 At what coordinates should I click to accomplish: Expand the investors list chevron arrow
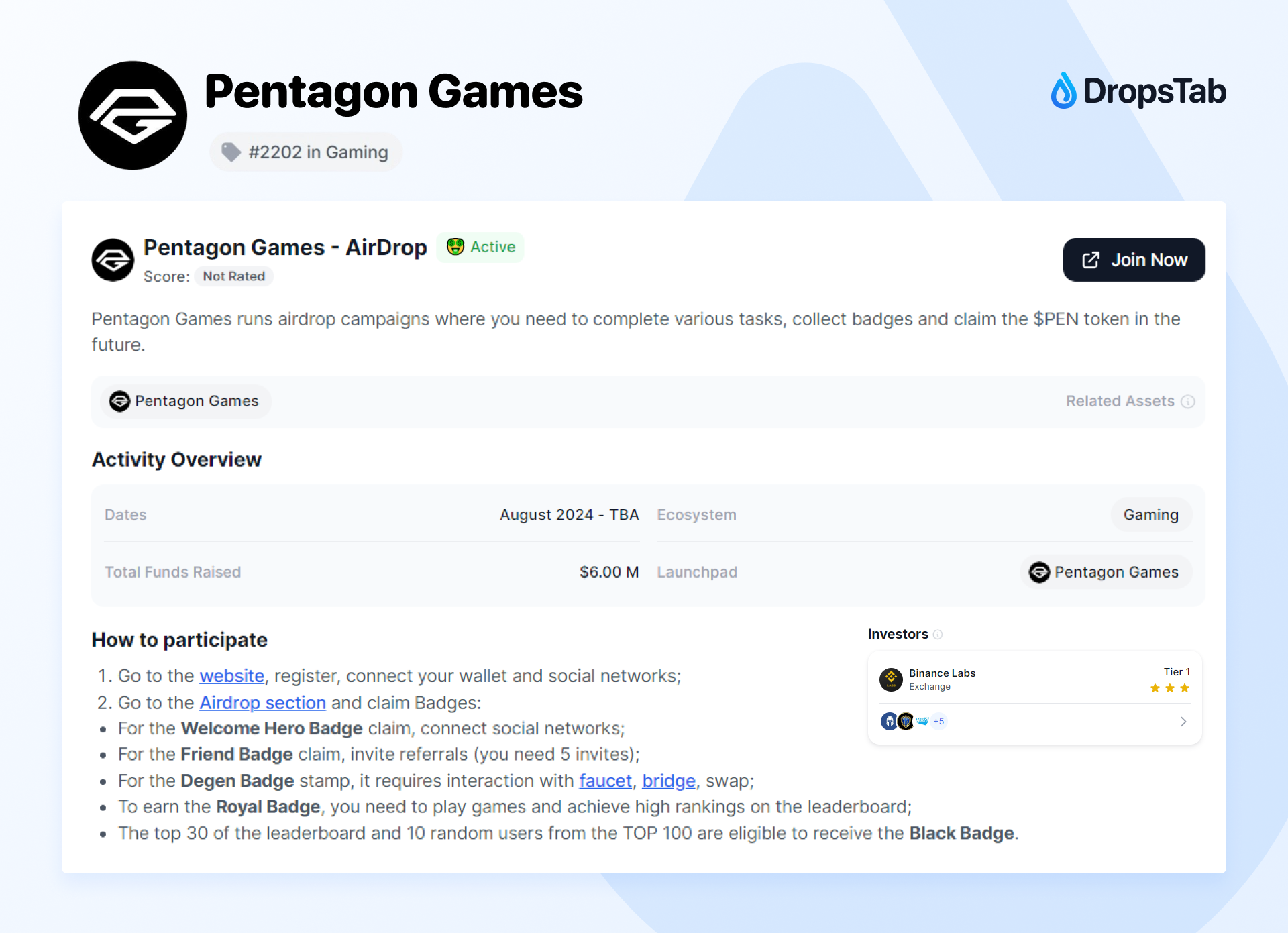click(x=1183, y=722)
